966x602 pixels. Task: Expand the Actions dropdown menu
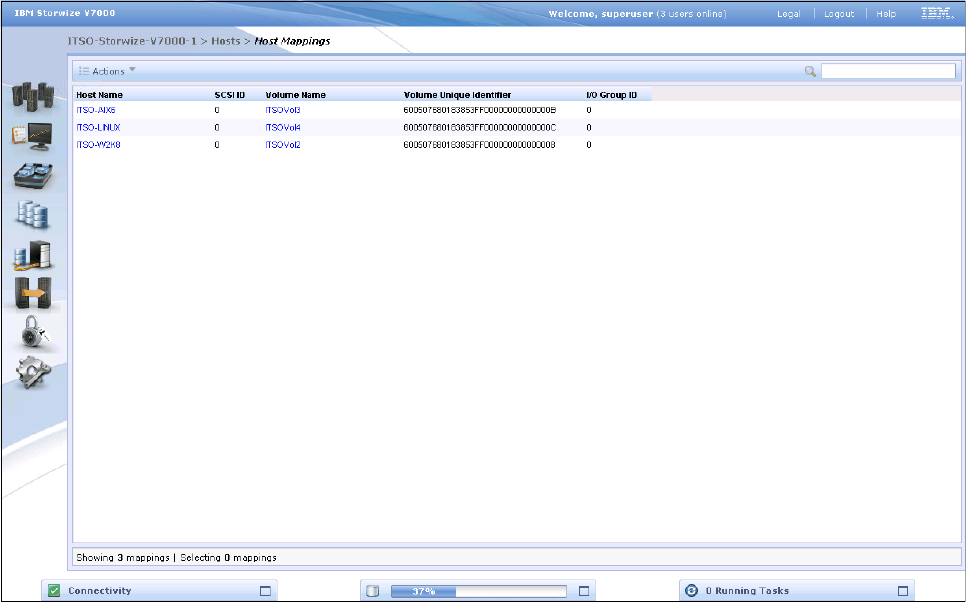coord(108,71)
